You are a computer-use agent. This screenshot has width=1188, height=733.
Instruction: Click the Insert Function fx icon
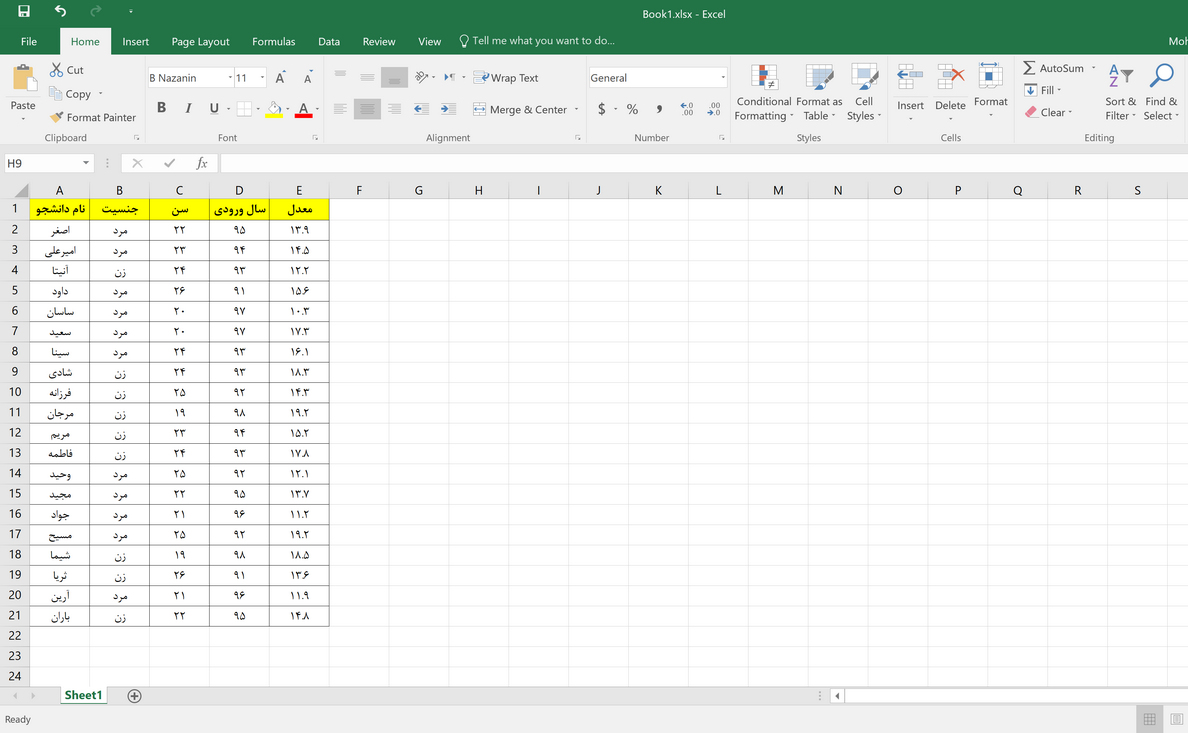click(201, 163)
